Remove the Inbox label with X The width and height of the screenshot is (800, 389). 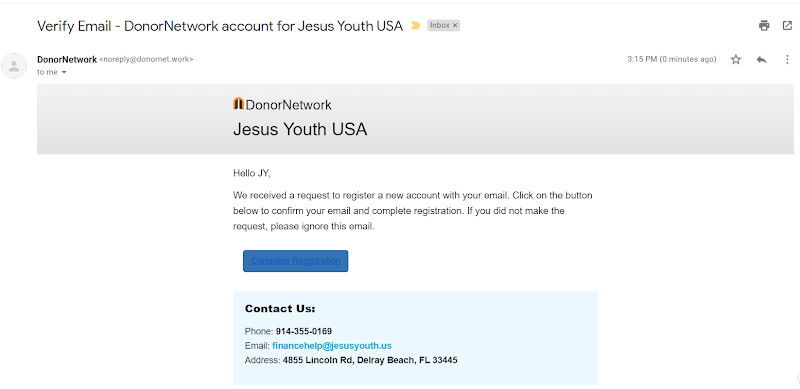[455, 25]
